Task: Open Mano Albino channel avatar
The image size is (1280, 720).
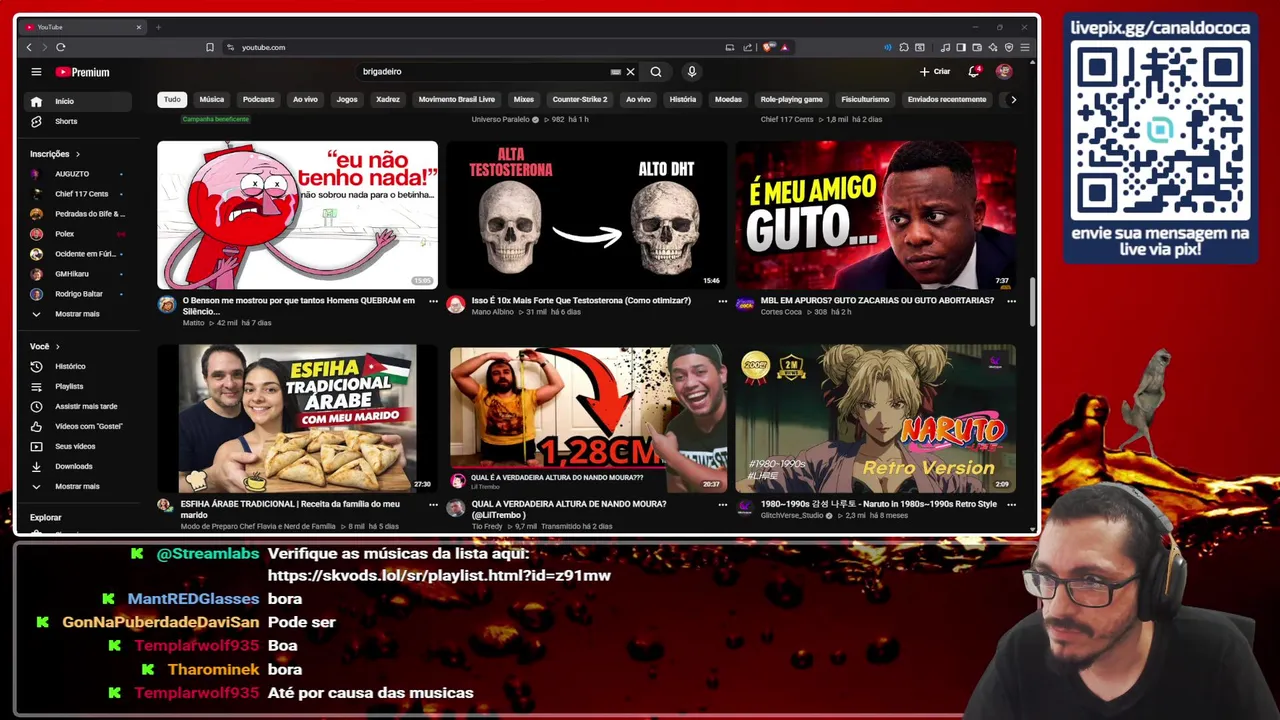Action: 456,304
